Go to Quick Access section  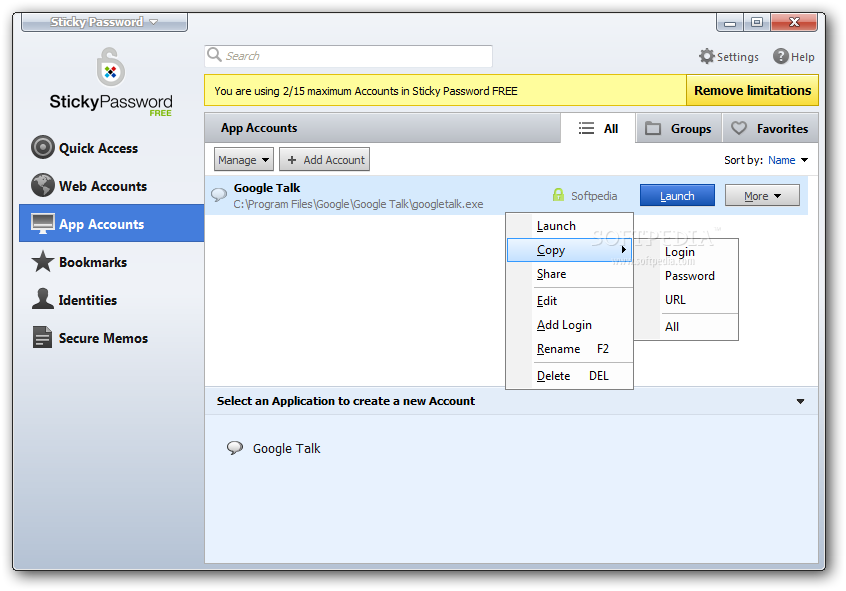pos(112,148)
